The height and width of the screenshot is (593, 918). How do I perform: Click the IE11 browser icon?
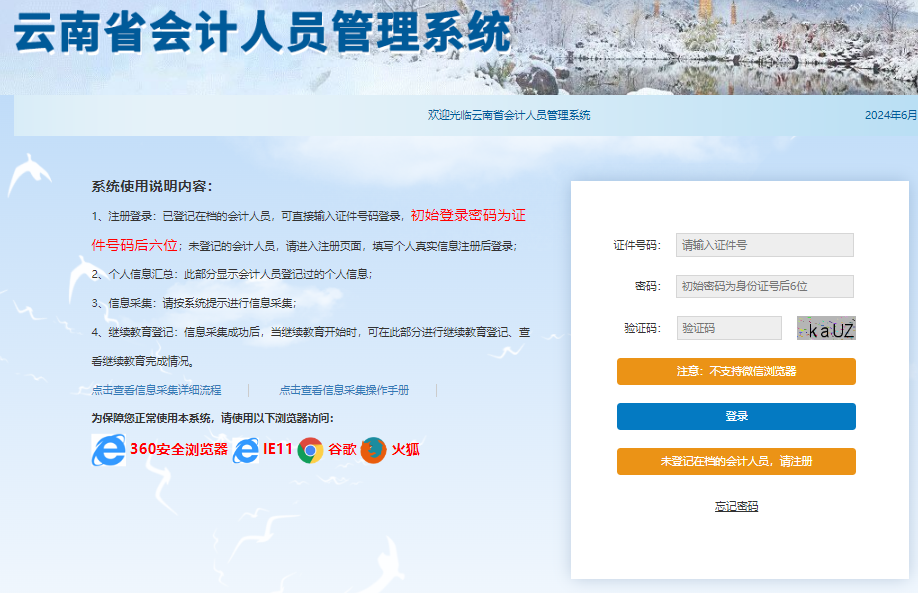tap(246, 450)
